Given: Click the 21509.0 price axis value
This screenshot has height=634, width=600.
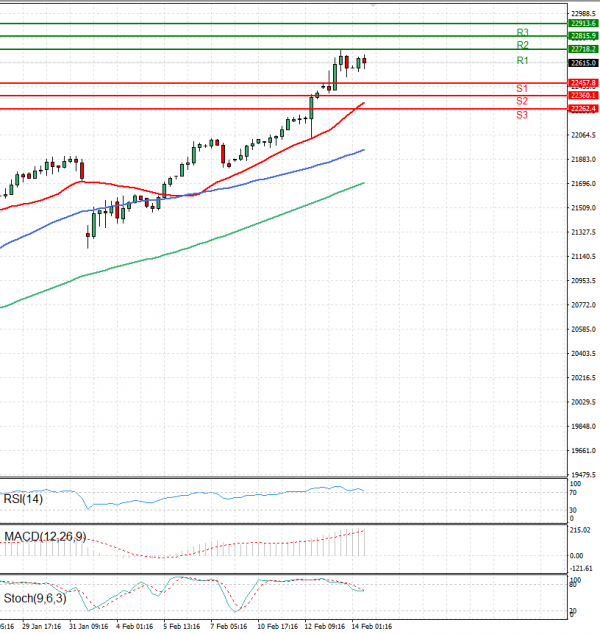Looking at the screenshot, I should click(x=583, y=208).
